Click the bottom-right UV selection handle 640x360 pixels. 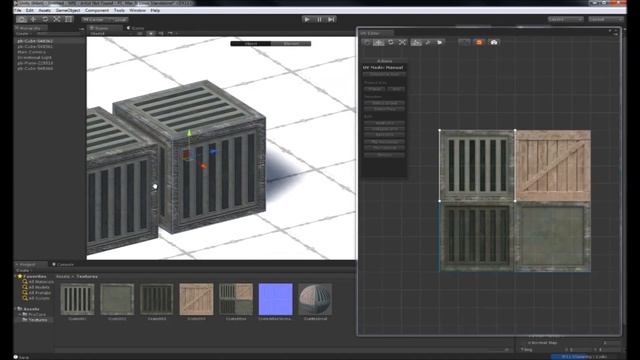coord(515,201)
